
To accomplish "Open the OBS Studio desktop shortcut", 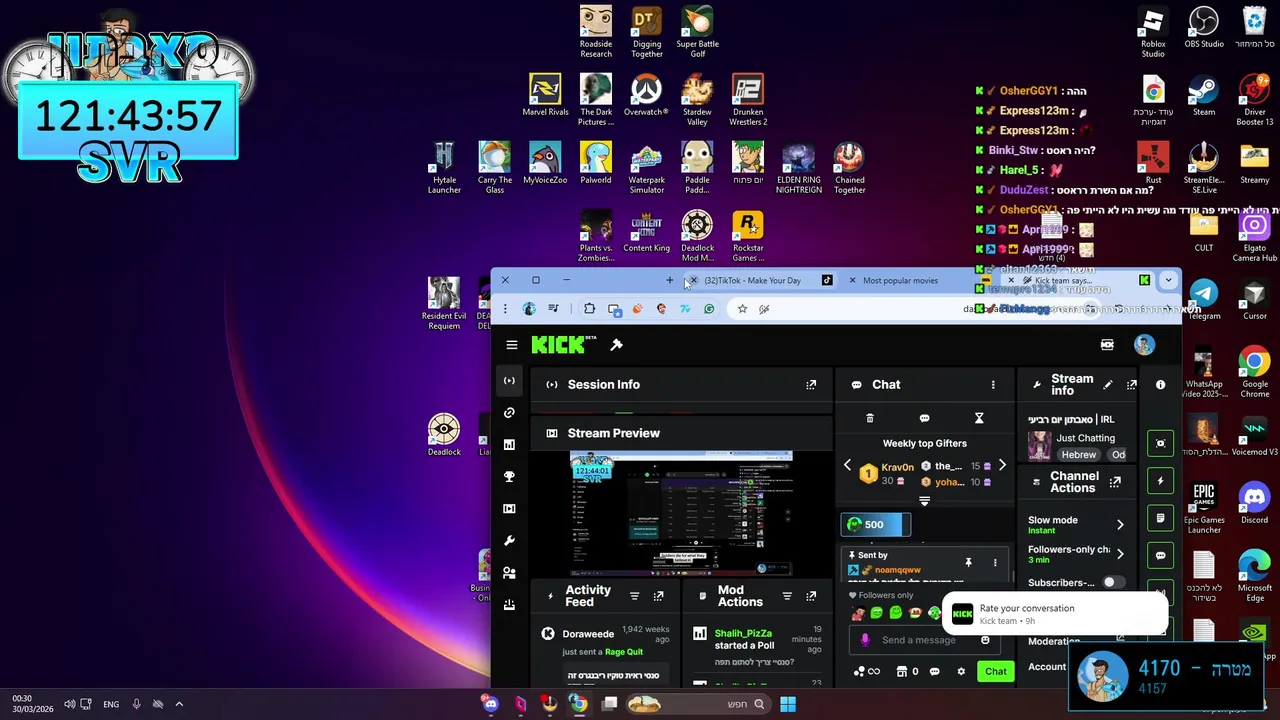I will pos(1204,28).
